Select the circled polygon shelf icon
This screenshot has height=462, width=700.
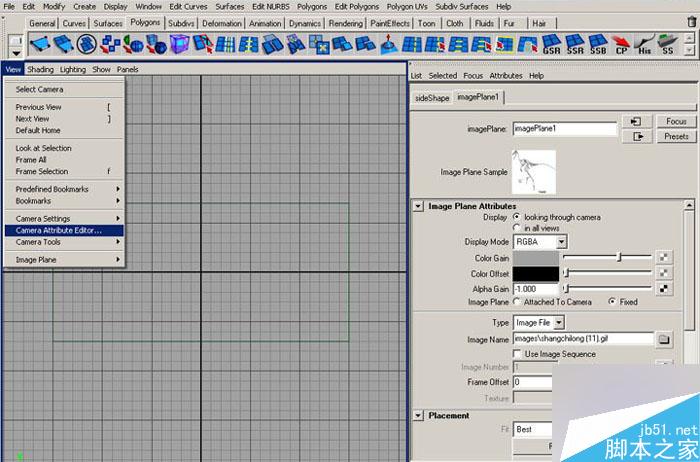(x=87, y=45)
